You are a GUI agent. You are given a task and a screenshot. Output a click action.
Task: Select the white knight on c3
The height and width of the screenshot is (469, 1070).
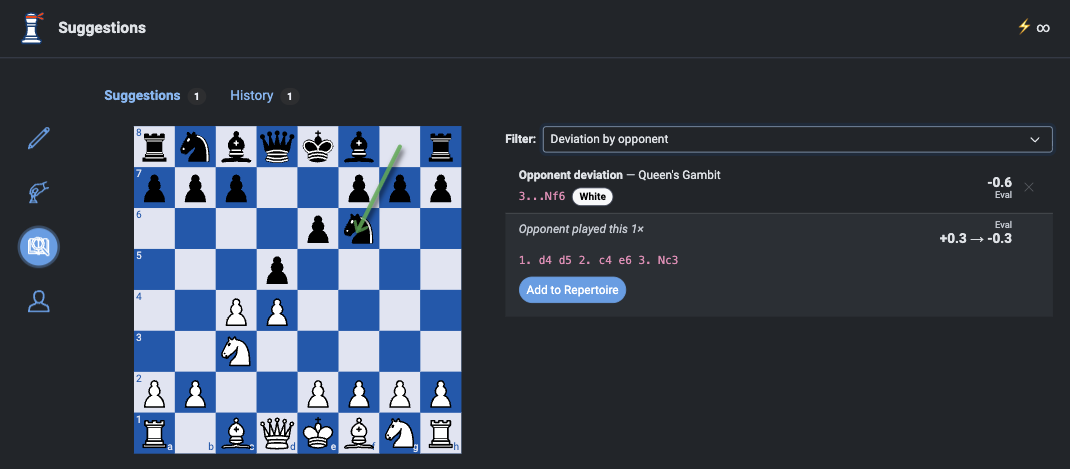tap(235, 352)
